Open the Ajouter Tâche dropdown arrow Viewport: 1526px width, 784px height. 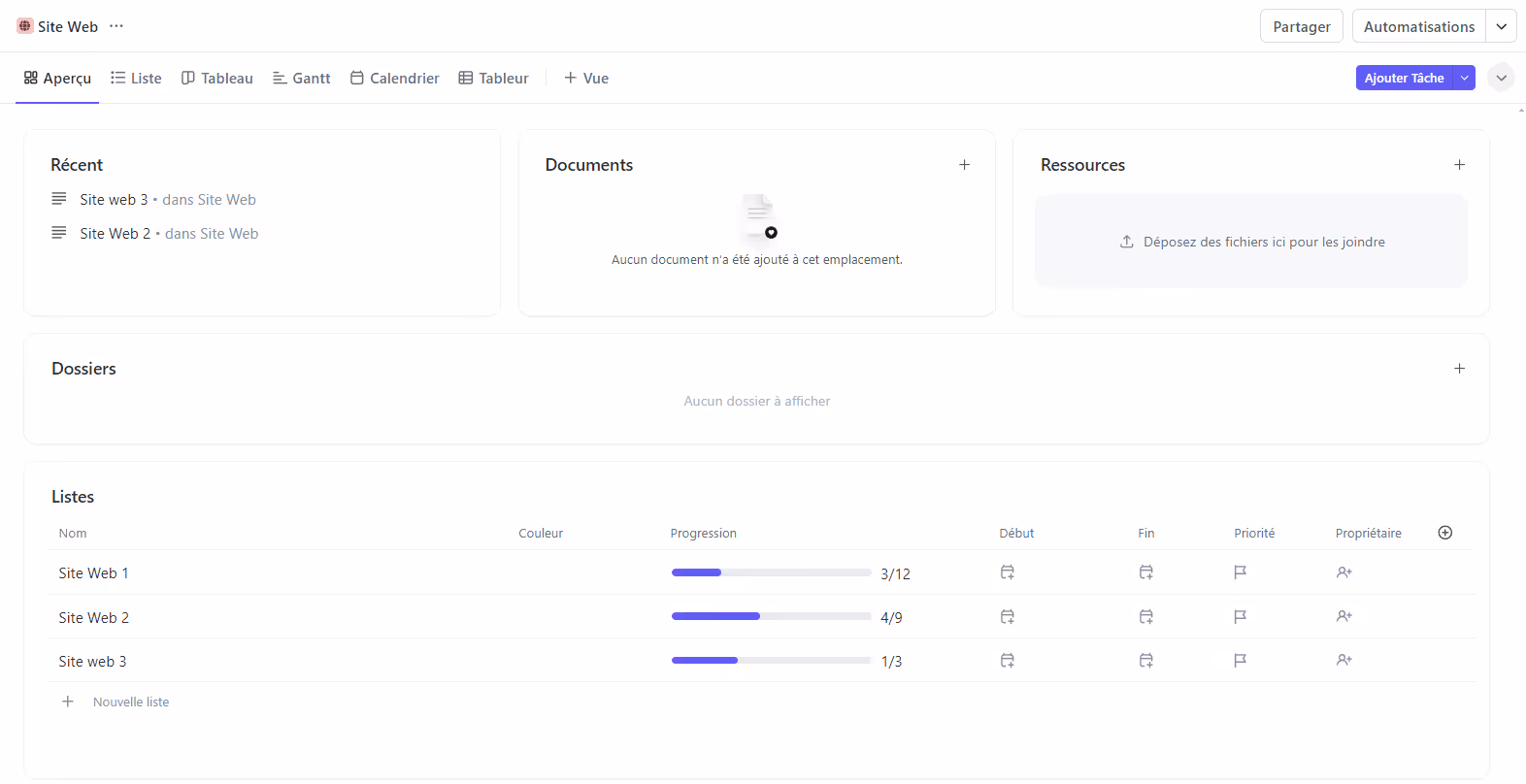[x=1464, y=78]
